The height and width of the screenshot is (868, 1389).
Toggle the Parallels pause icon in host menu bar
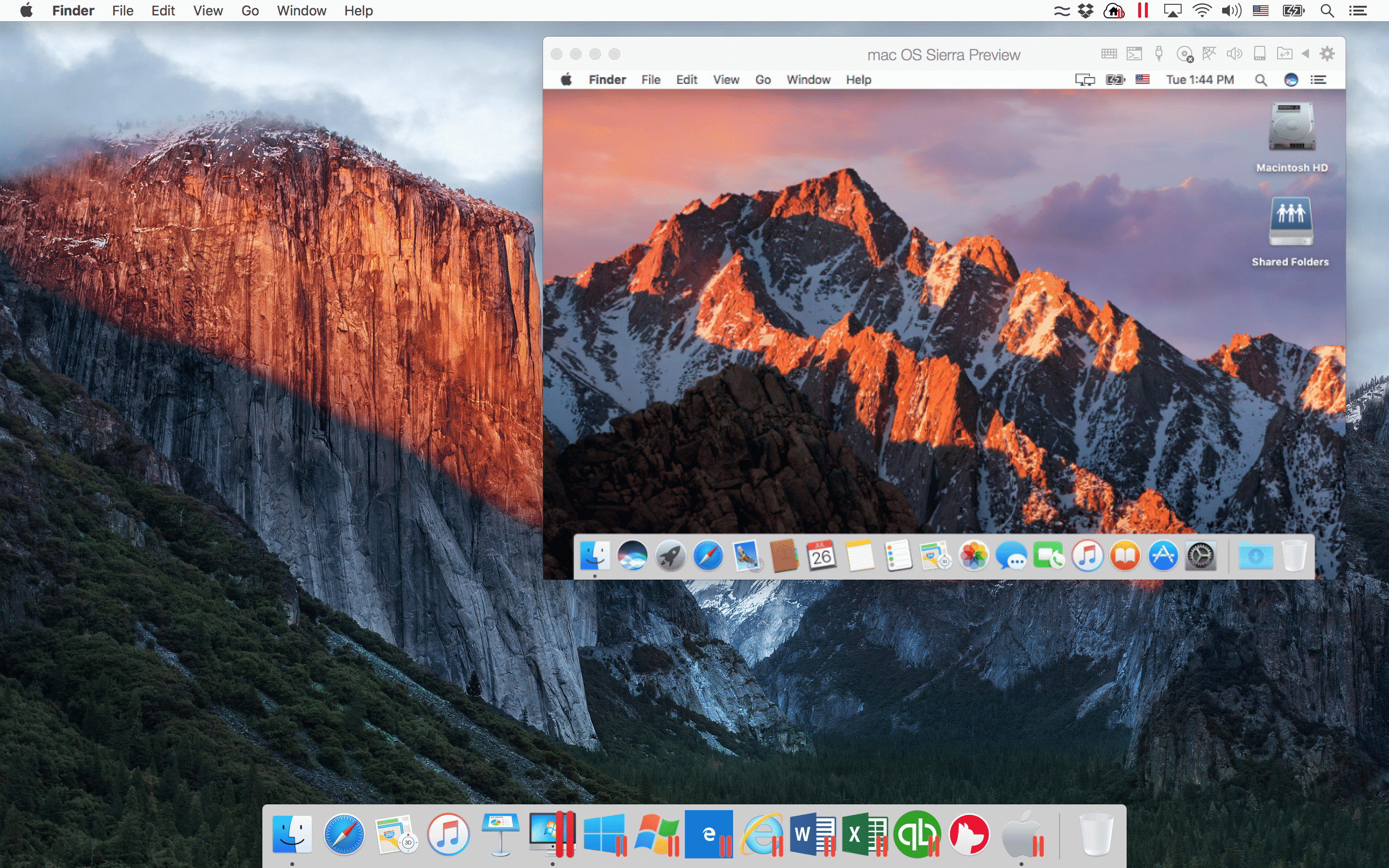pos(1143,10)
